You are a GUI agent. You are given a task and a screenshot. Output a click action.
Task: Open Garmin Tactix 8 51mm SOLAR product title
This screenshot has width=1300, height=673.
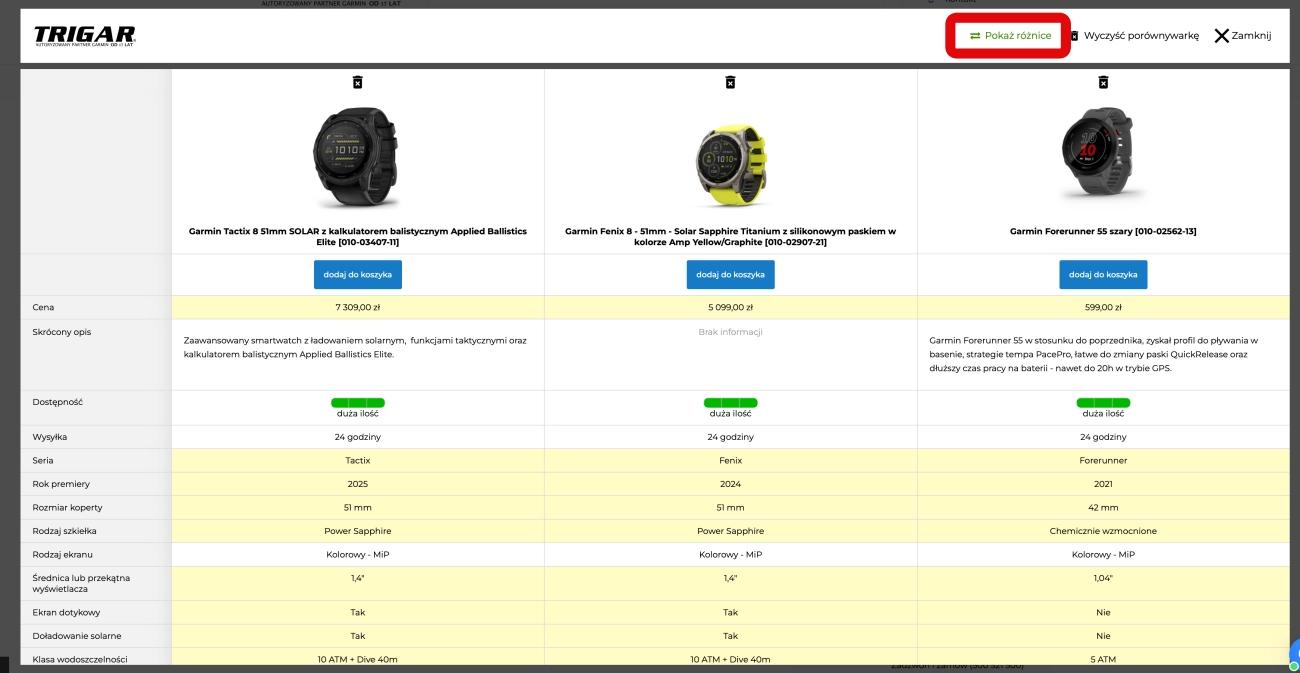pos(358,236)
